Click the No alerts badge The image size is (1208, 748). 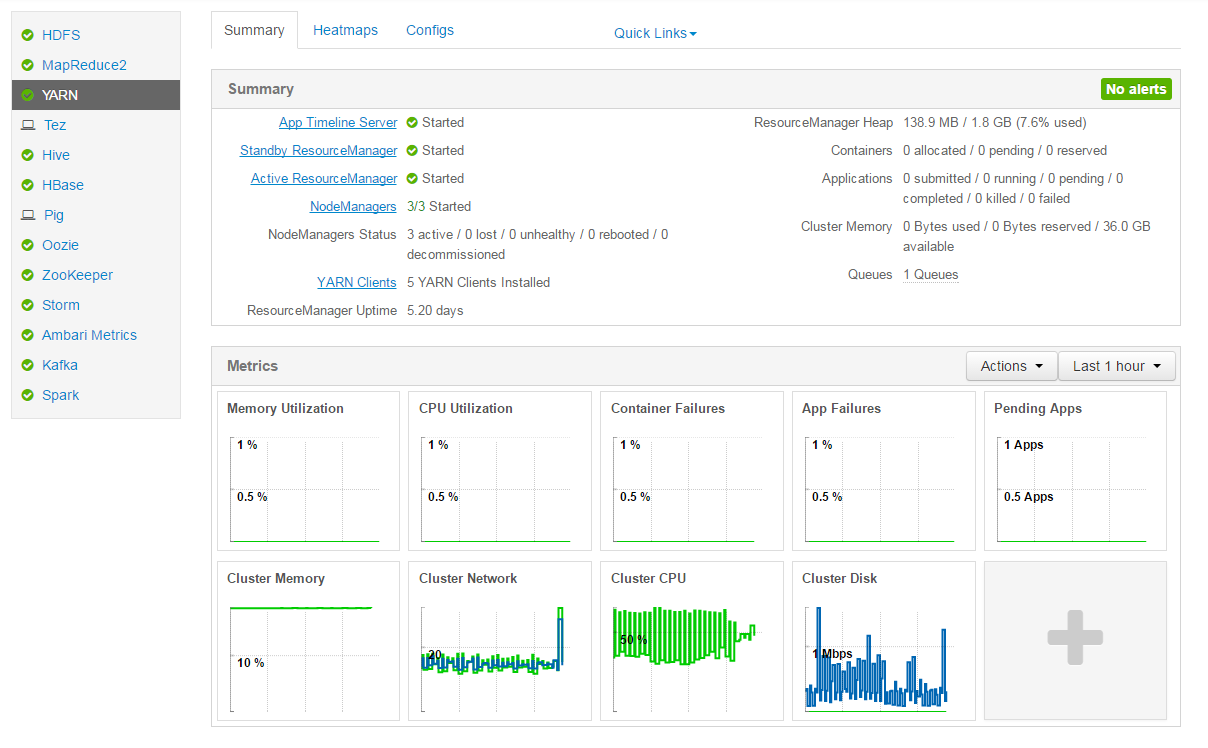pyautogui.click(x=1135, y=89)
